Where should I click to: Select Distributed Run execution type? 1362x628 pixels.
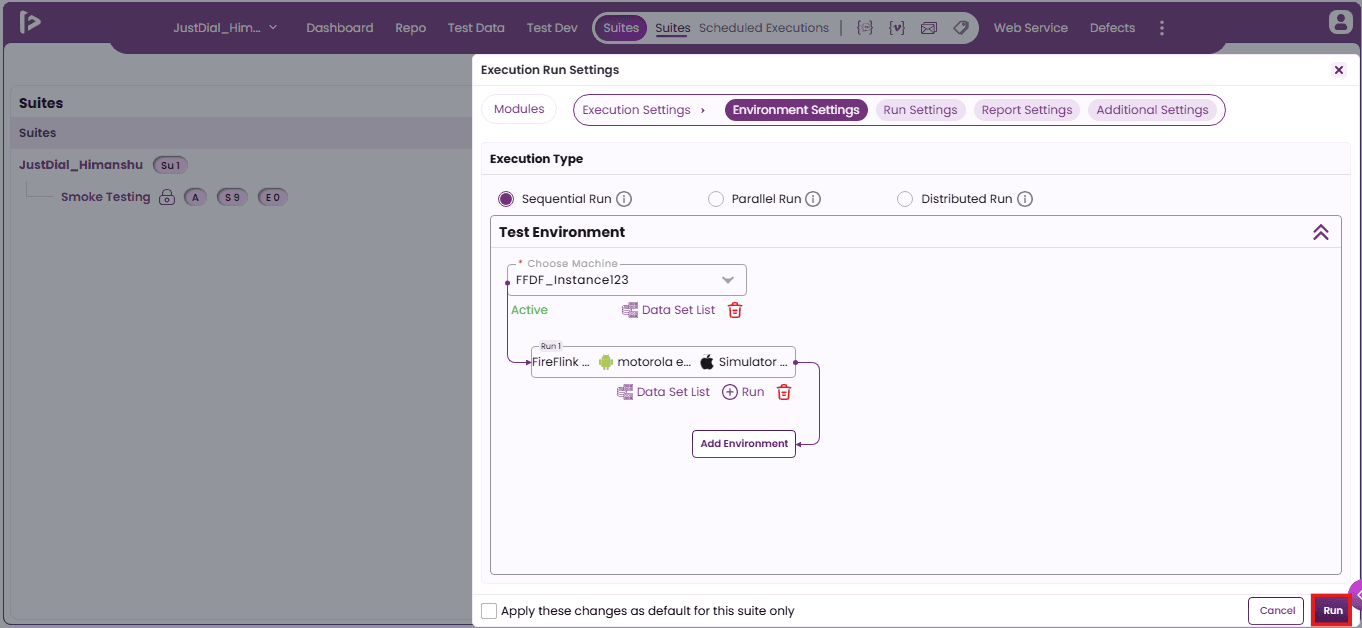905,199
